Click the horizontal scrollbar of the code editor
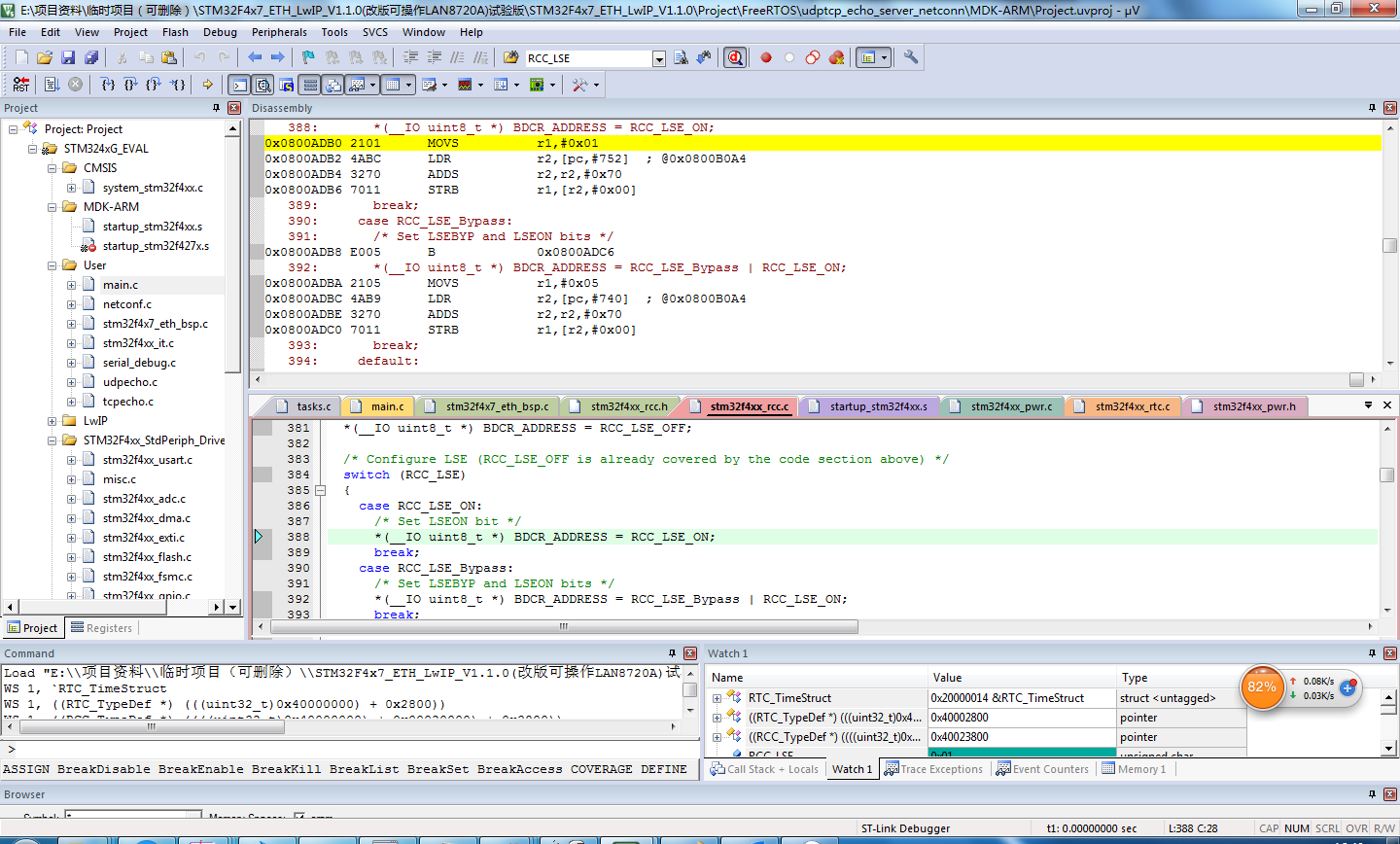 pyautogui.click(x=564, y=627)
